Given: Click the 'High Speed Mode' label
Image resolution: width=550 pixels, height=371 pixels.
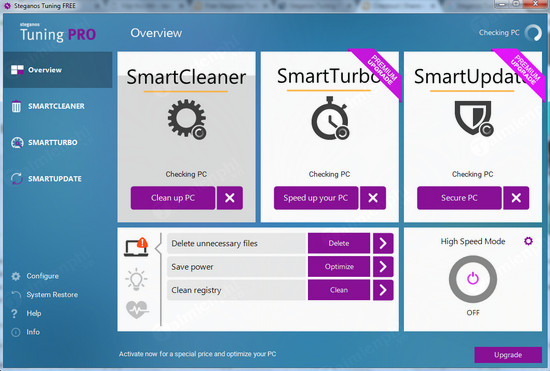Looking at the screenshot, I should tap(473, 241).
